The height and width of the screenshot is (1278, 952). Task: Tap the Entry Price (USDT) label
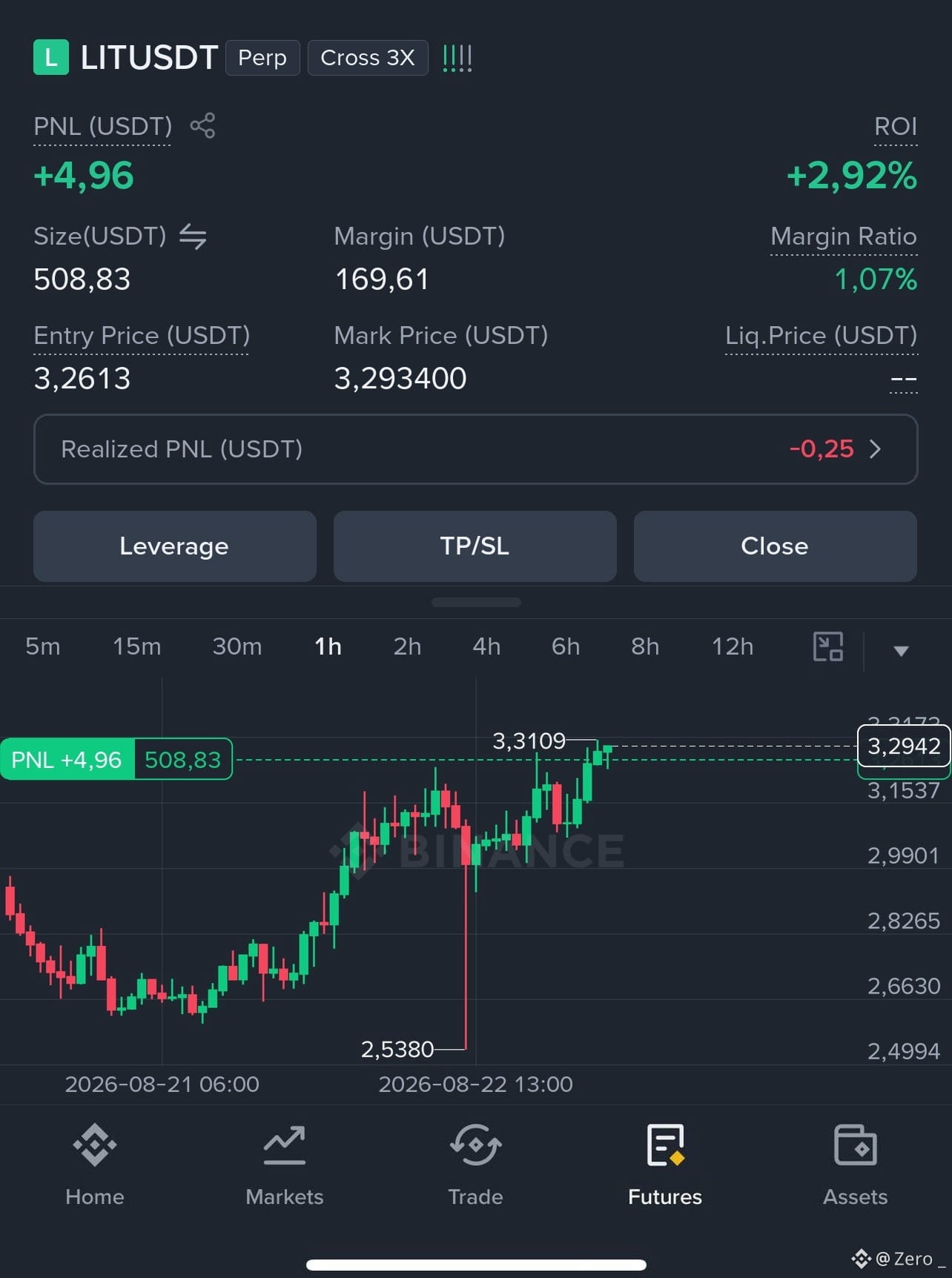142,336
